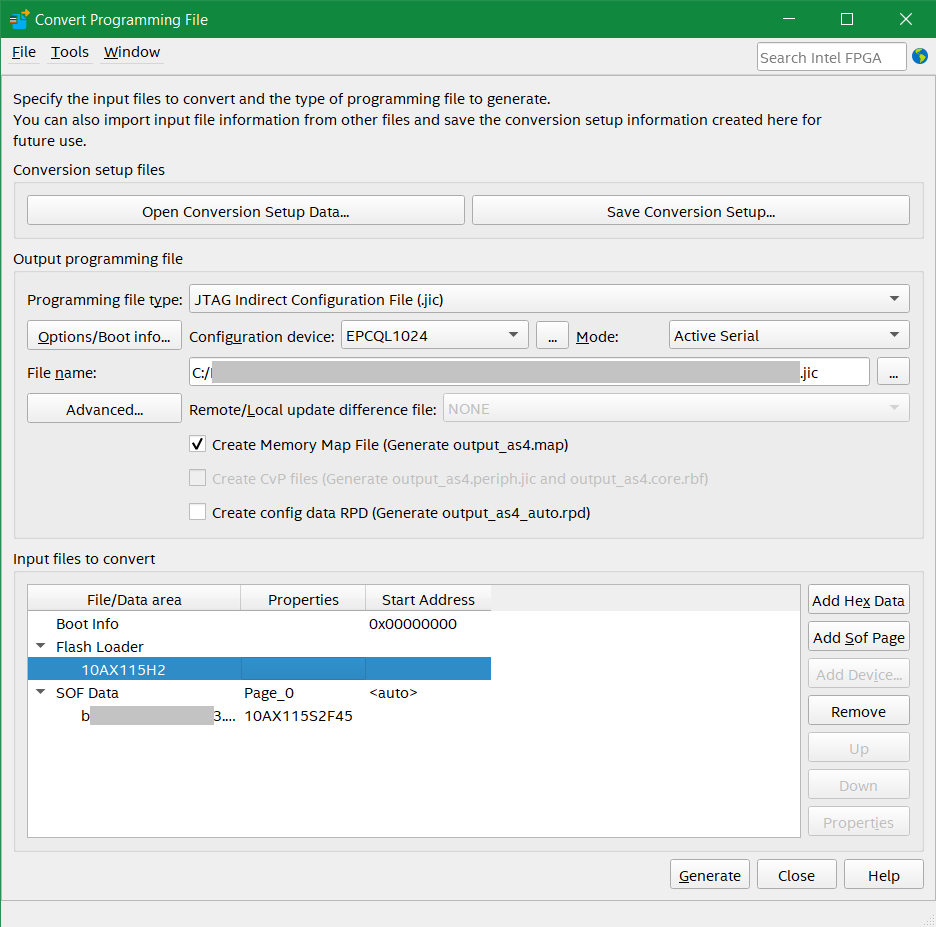Click in the Search Intel FPGA field
Viewport: 936px width, 927px height.
(831, 57)
